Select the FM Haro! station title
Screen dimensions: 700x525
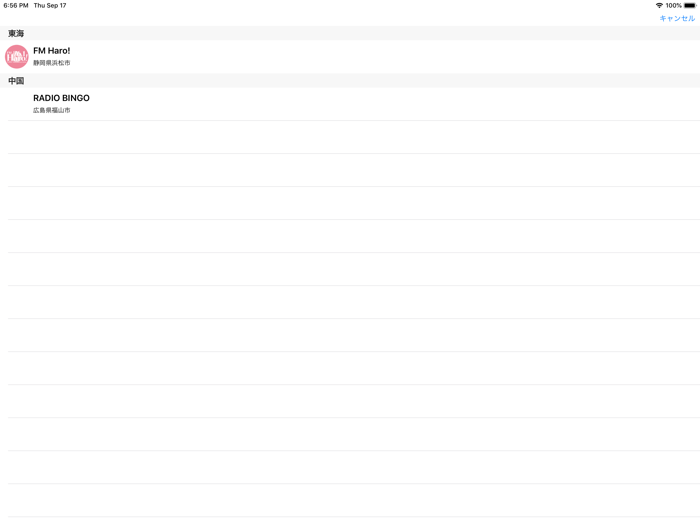52,51
